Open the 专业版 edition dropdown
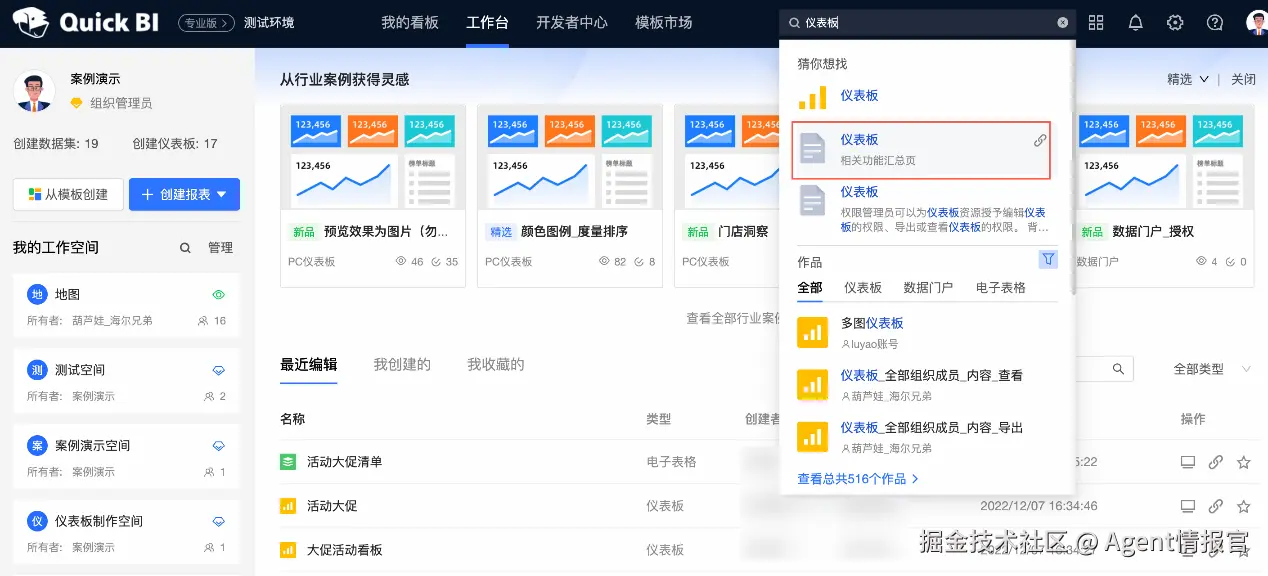 (x=206, y=22)
